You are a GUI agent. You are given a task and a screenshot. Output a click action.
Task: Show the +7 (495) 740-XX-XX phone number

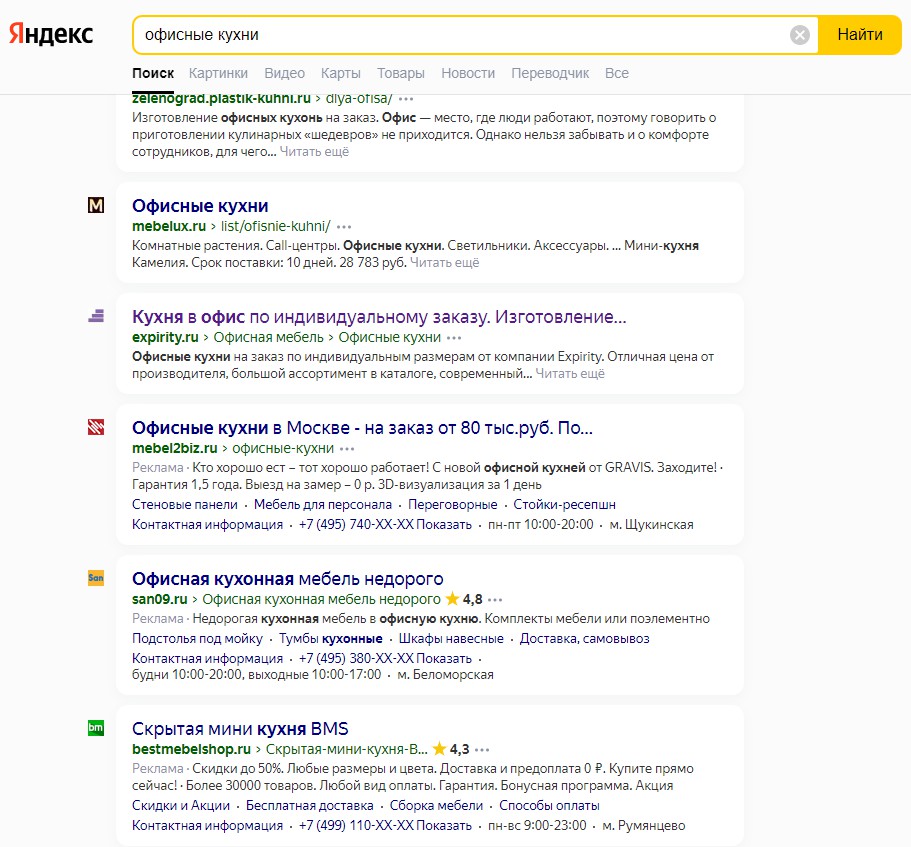click(x=385, y=525)
